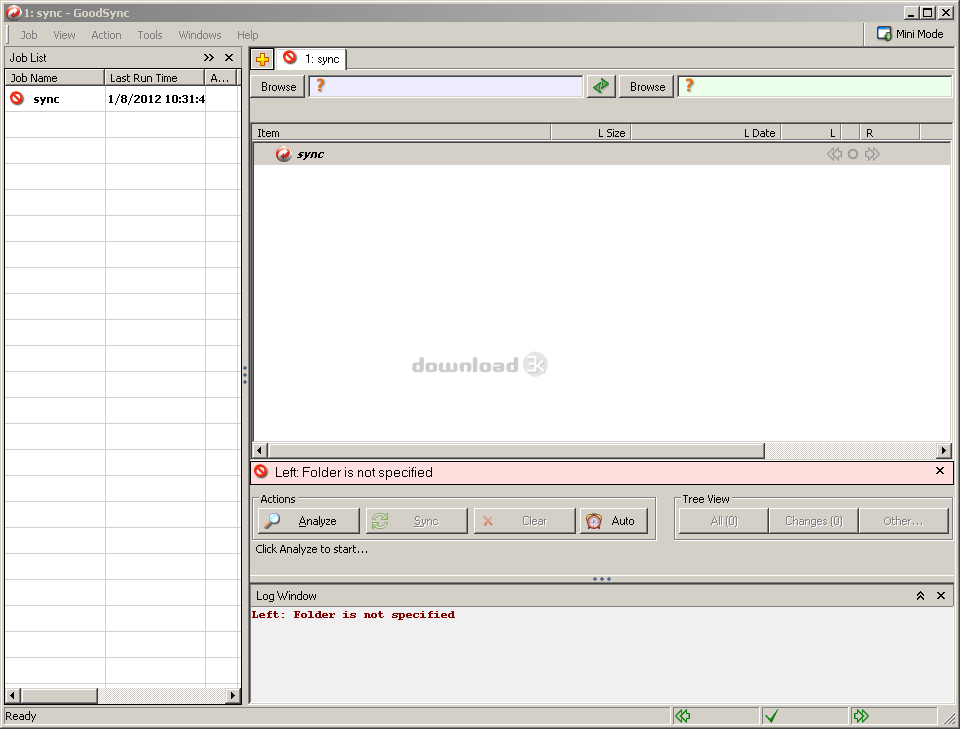Open the Tools menu
Screen dimensions: 960x729
click(150, 35)
